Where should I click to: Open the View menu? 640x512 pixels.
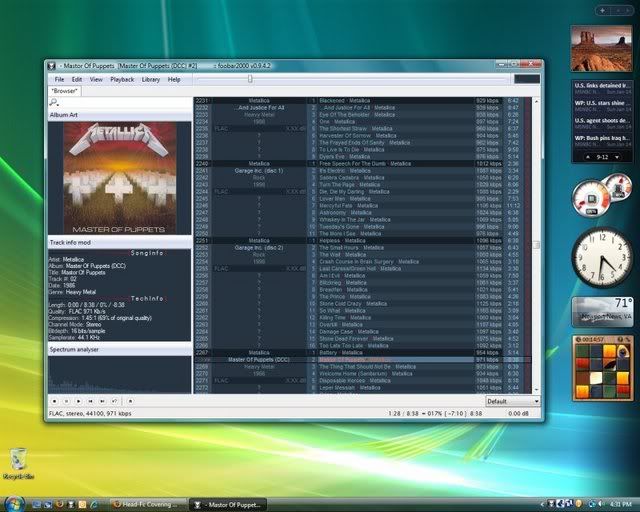(x=96, y=80)
